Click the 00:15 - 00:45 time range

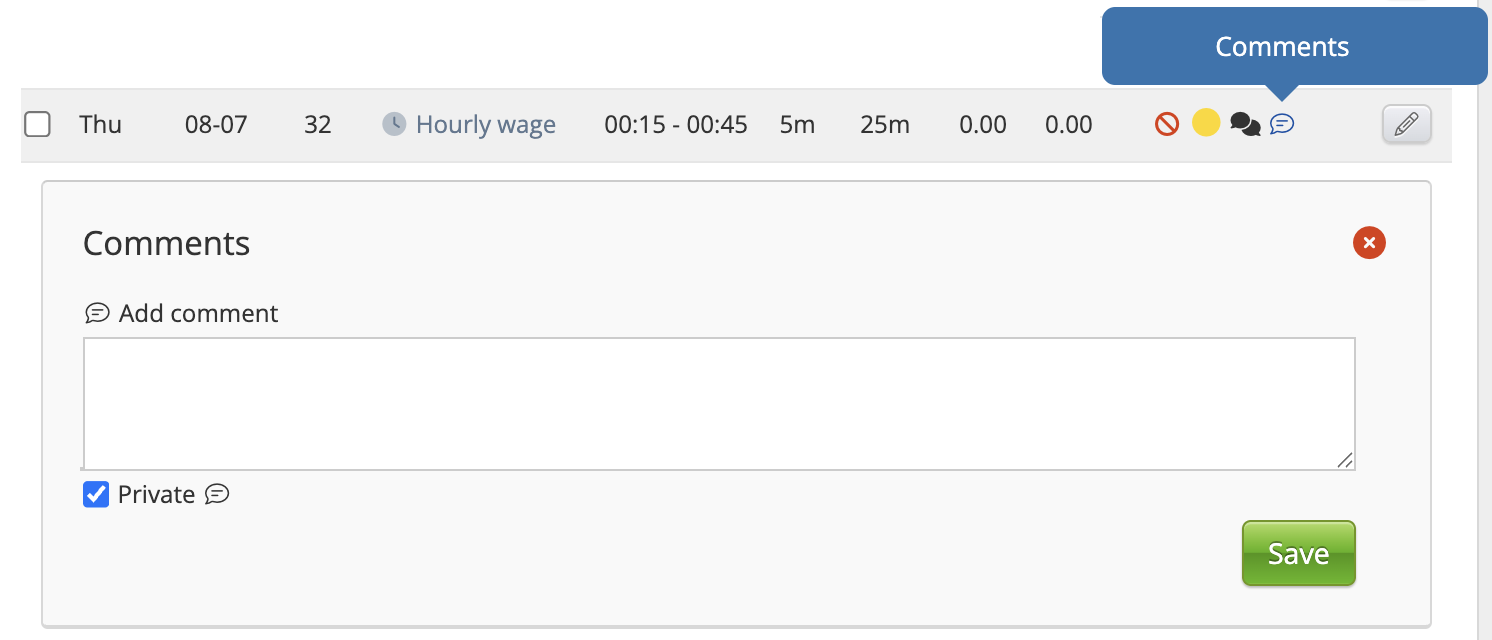pos(676,124)
